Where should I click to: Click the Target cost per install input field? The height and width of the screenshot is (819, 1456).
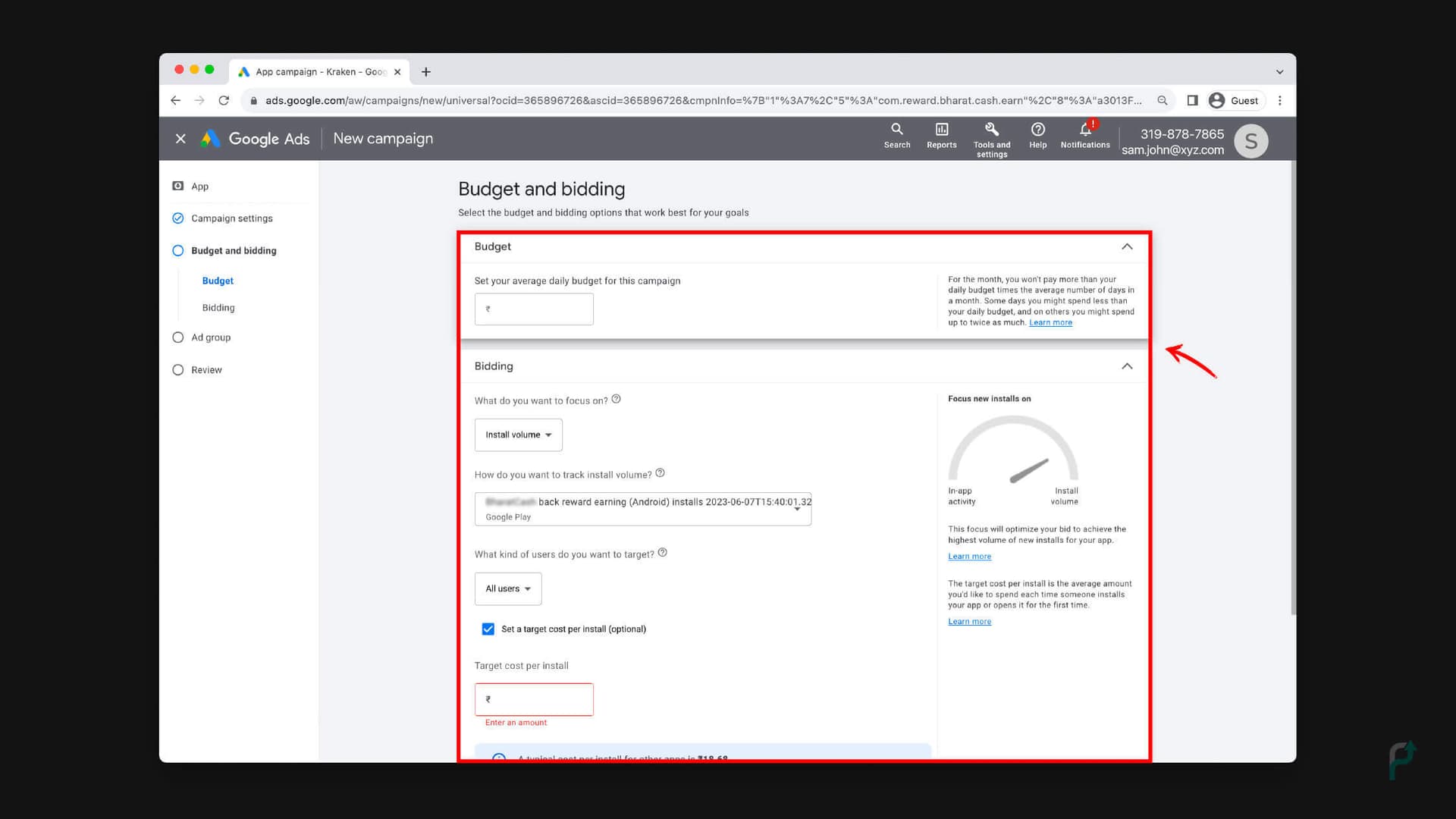(534, 699)
